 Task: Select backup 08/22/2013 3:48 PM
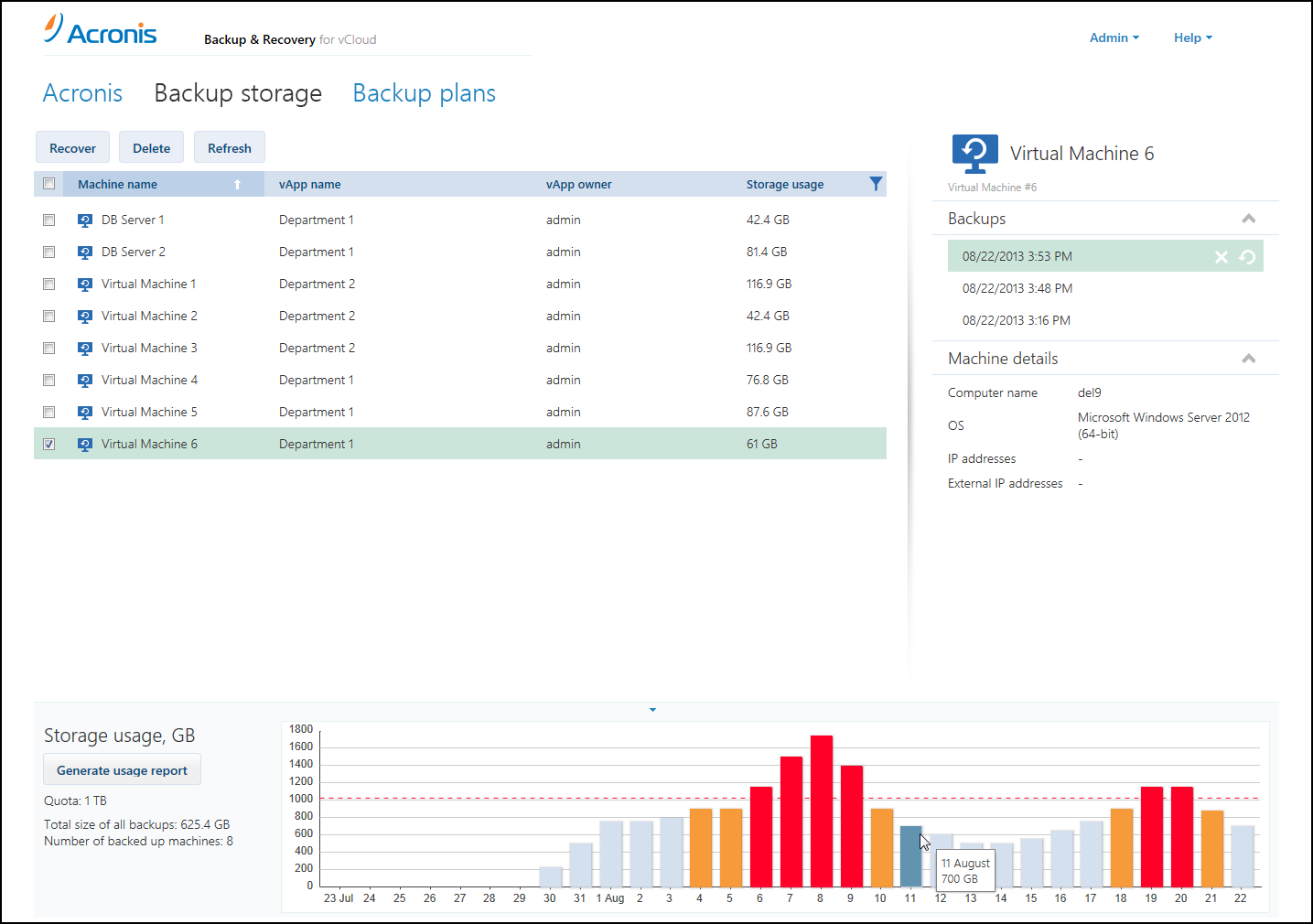[x=1017, y=288]
